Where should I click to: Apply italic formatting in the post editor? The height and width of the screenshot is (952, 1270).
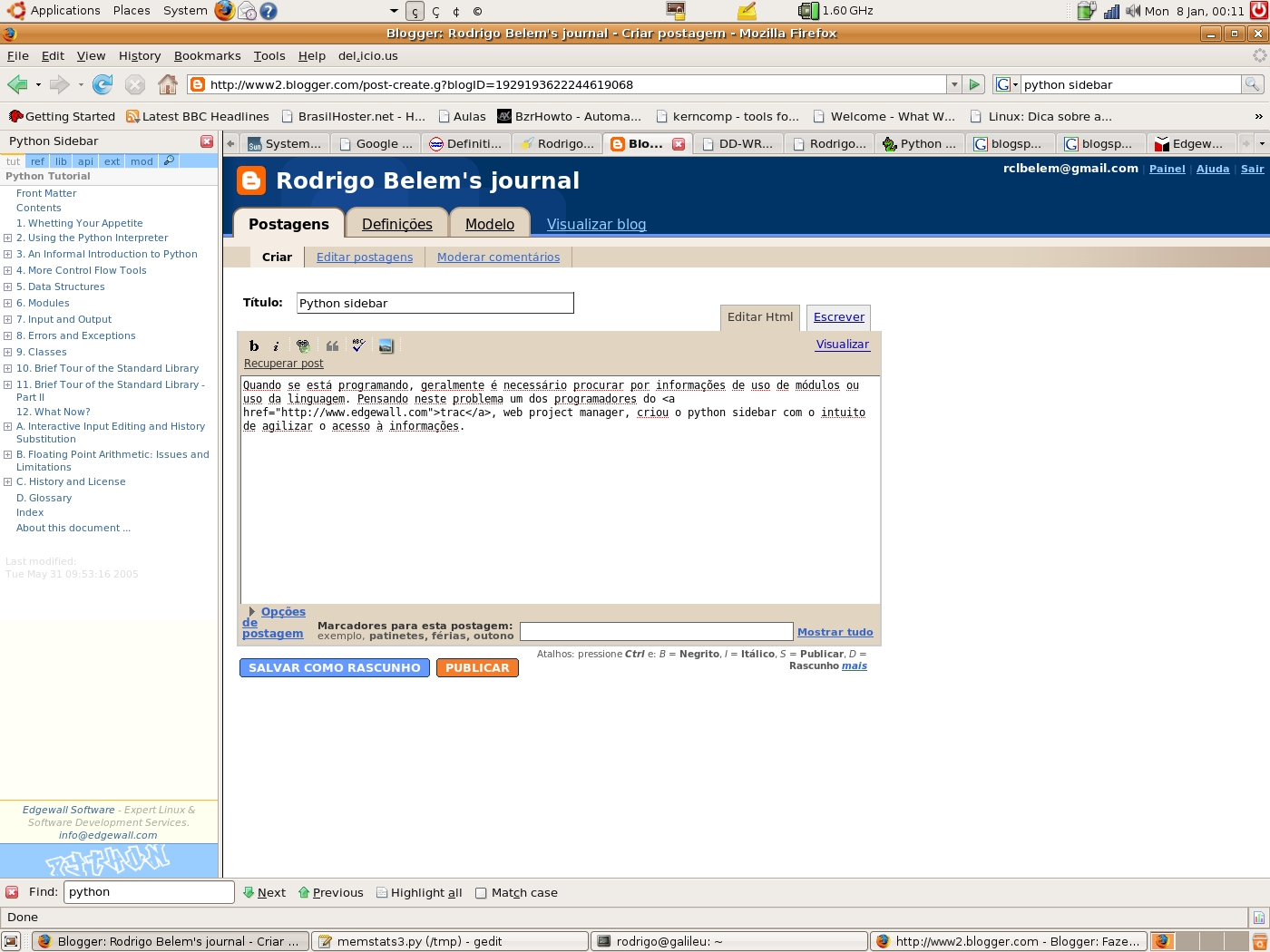[x=276, y=345]
